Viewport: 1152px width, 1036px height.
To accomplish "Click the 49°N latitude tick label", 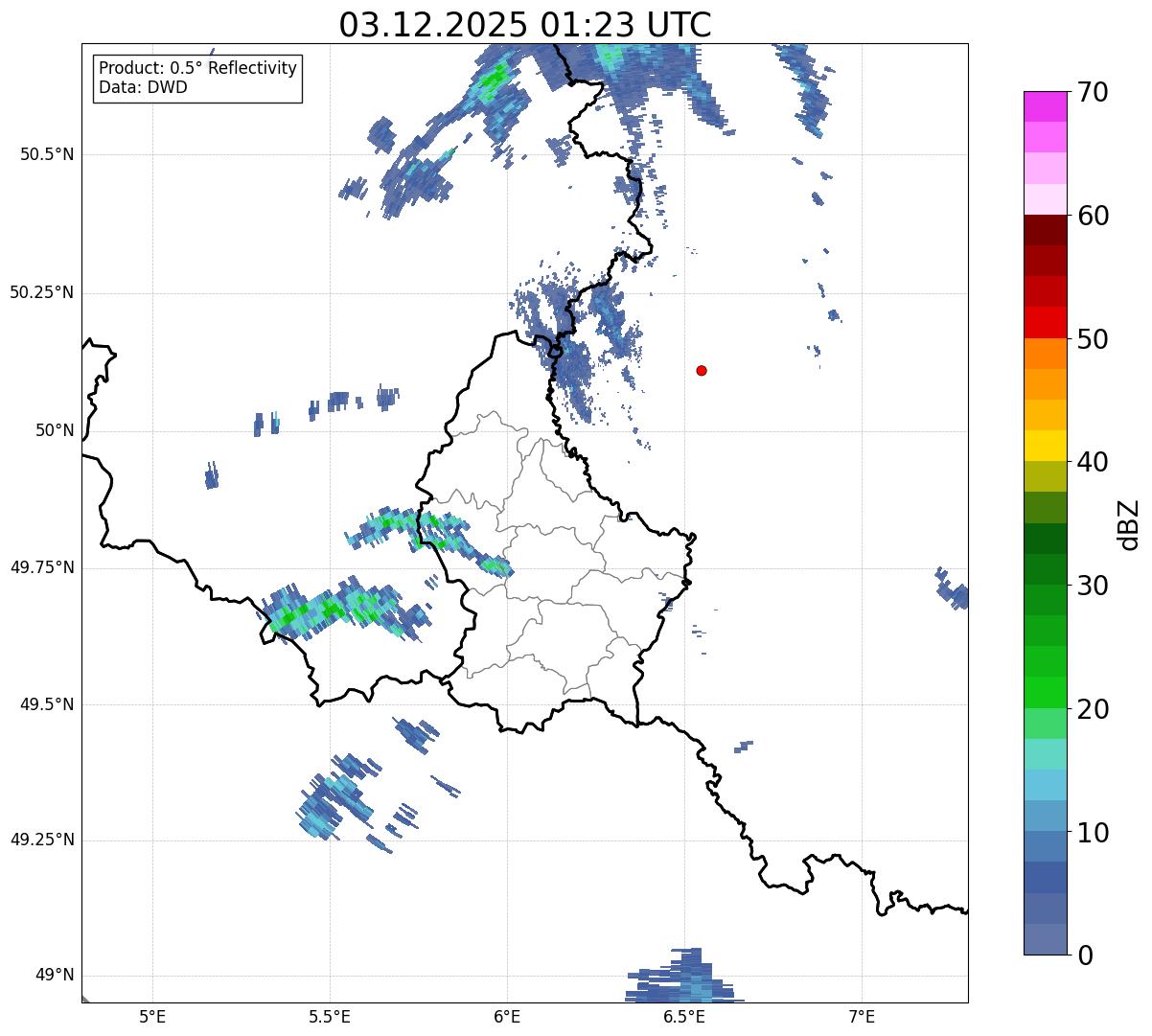I will tap(54, 976).
